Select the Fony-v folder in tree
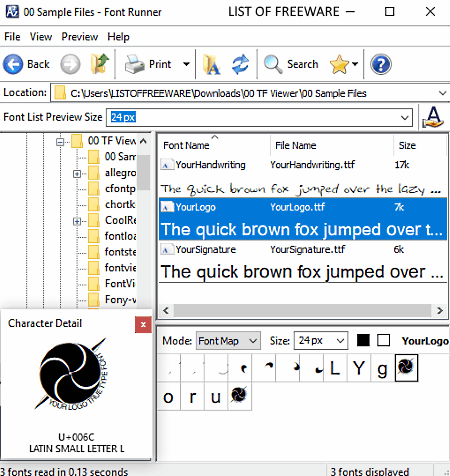Image resolution: width=450 pixels, height=476 pixels. click(x=113, y=300)
